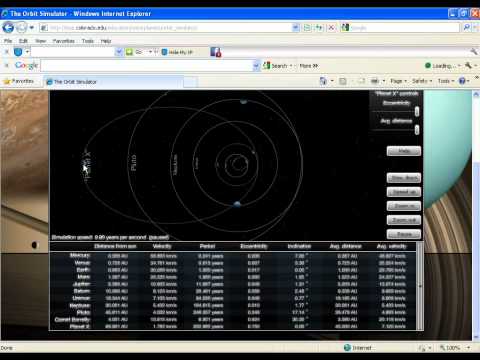Image resolution: width=480 pixels, height=360 pixels.
Task: Click the browser Forward arrow button
Action: 21,27
